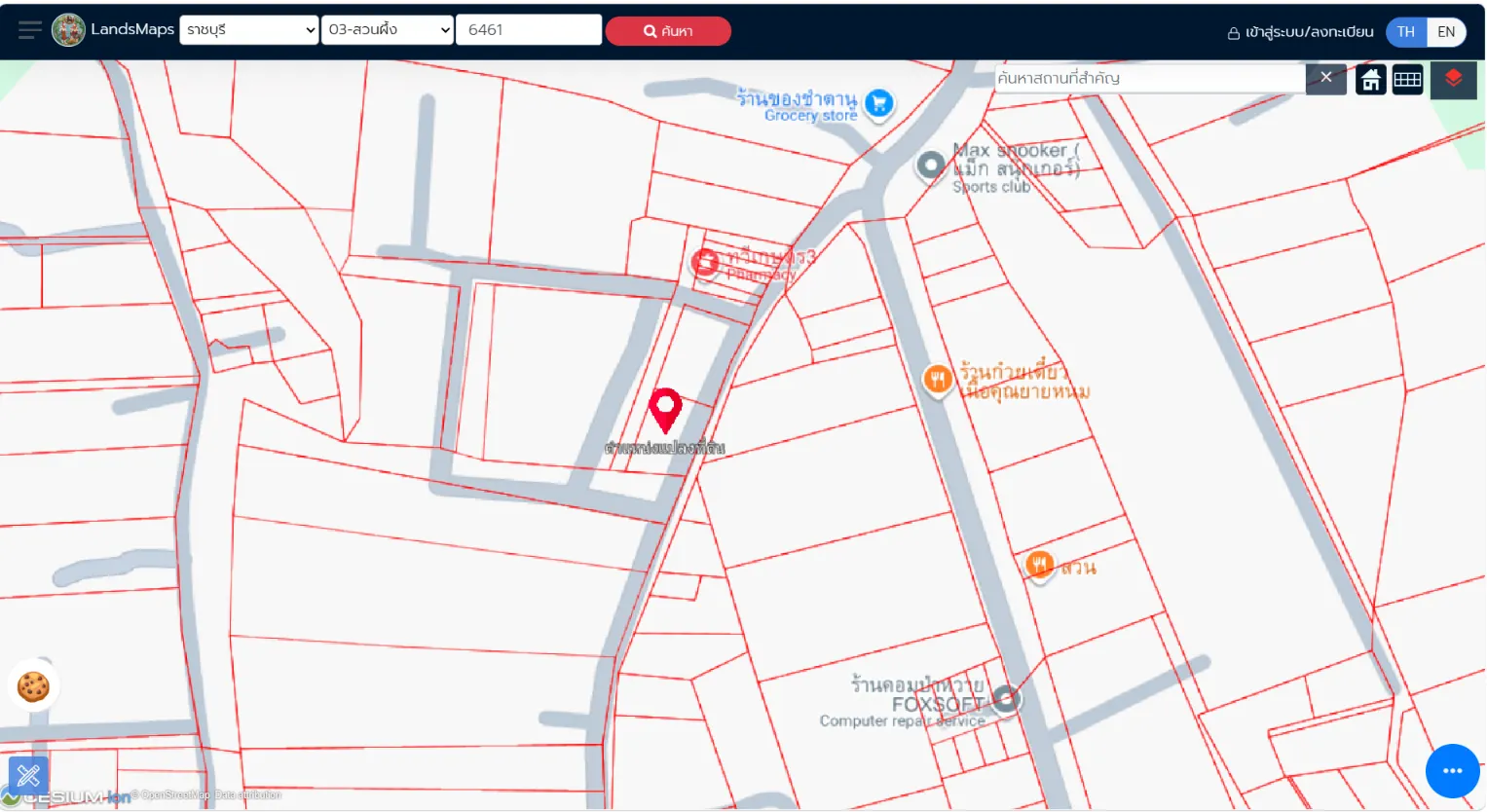The height and width of the screenshot is (812, 1487).
Task: Click the Cesium ion logo
Action: [x=66, y=796]
